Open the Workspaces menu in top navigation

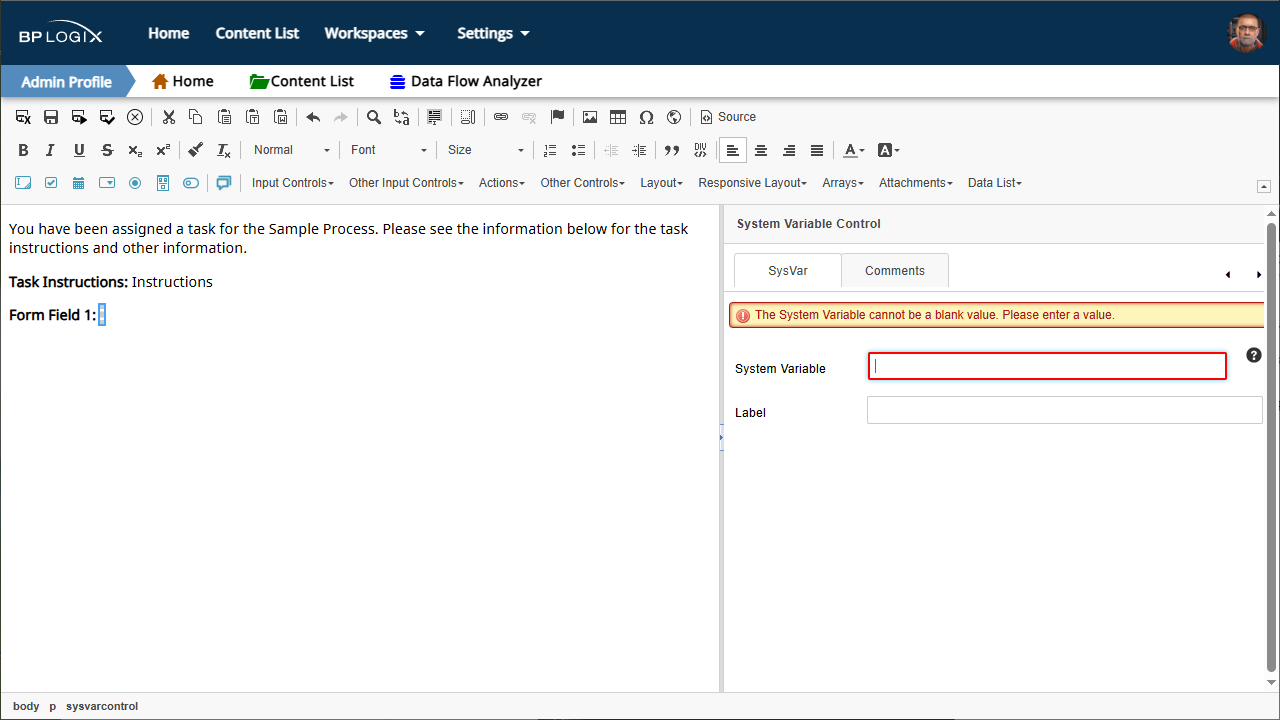[374, 33]
